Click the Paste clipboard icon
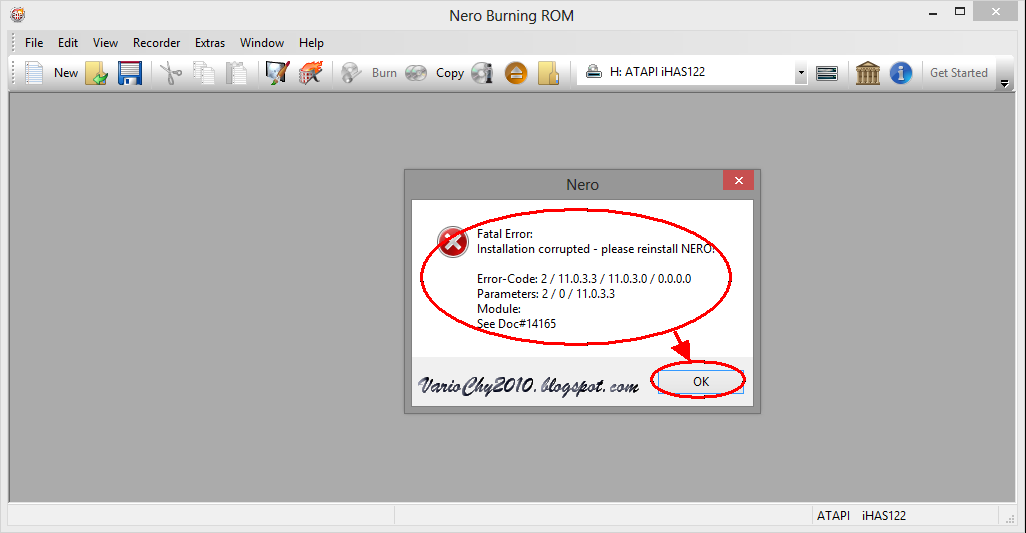Image resolution: width=1026 pixels, height=533 pixels. 236,73
